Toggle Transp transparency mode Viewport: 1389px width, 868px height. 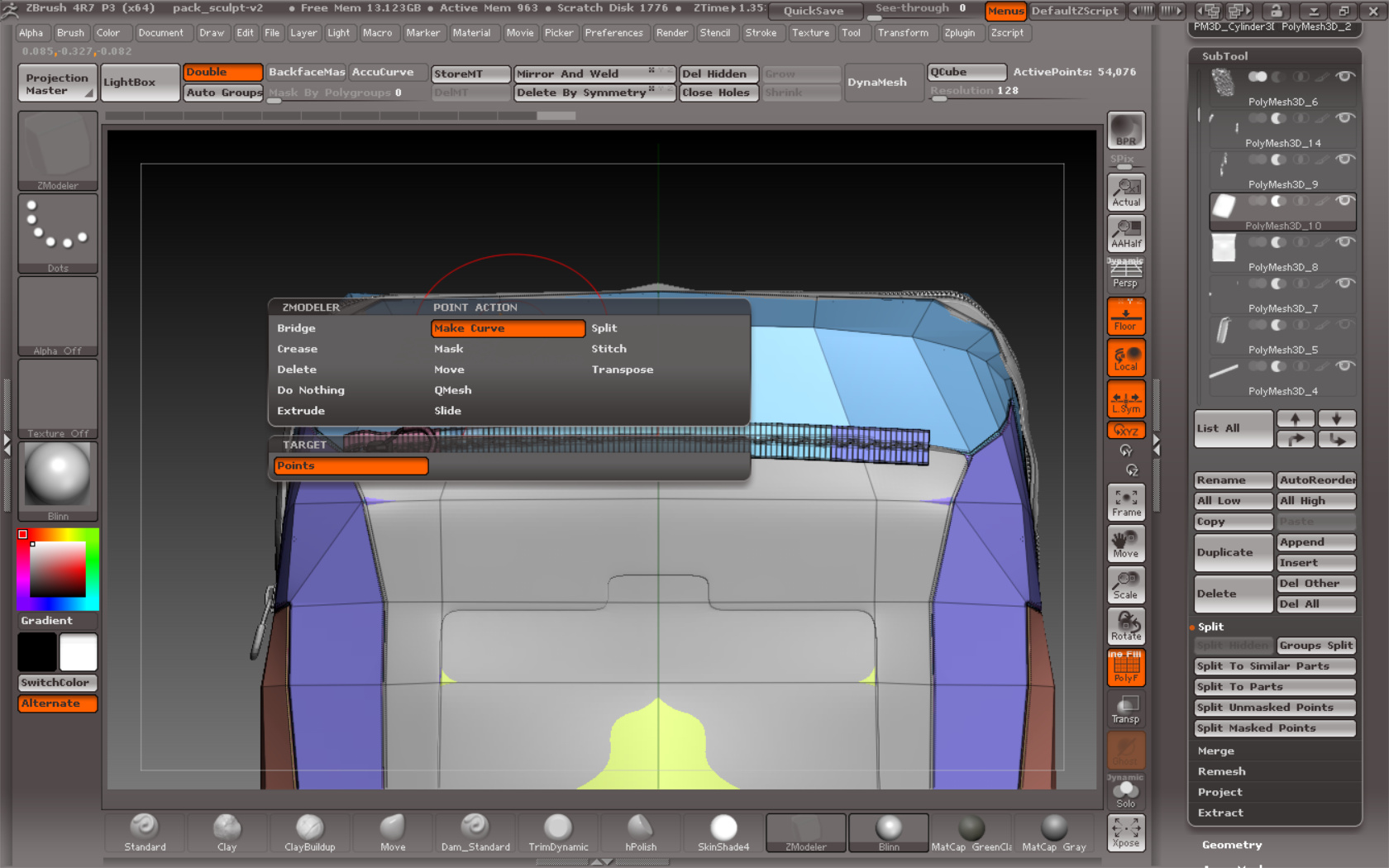point(1125,708)
